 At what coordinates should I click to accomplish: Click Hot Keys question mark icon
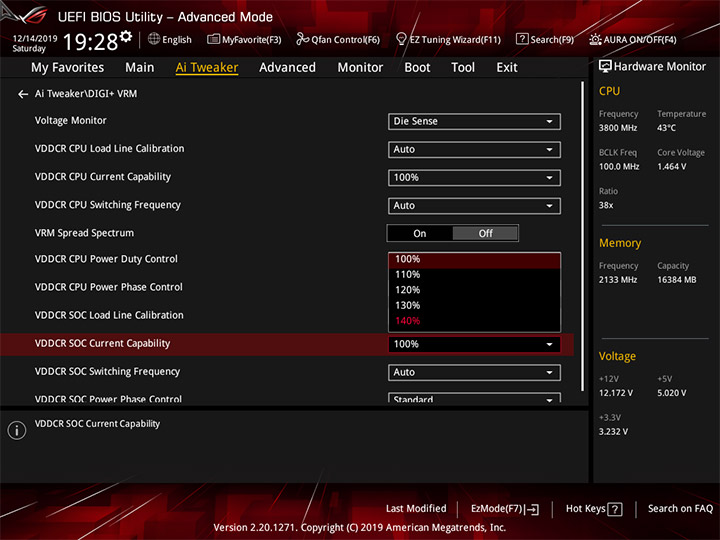tap(614, 509)
